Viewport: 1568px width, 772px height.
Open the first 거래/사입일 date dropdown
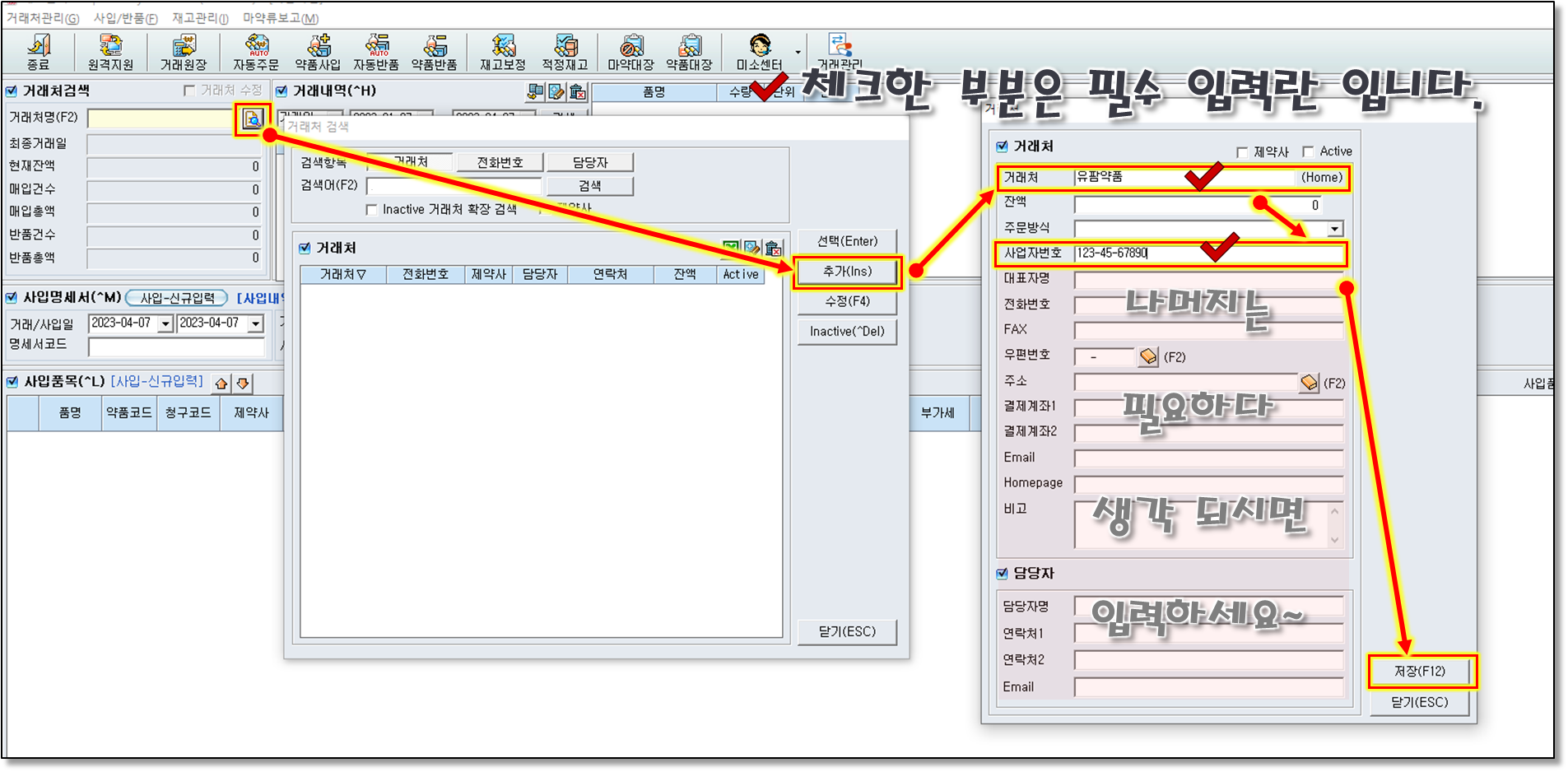pos(165,323)
